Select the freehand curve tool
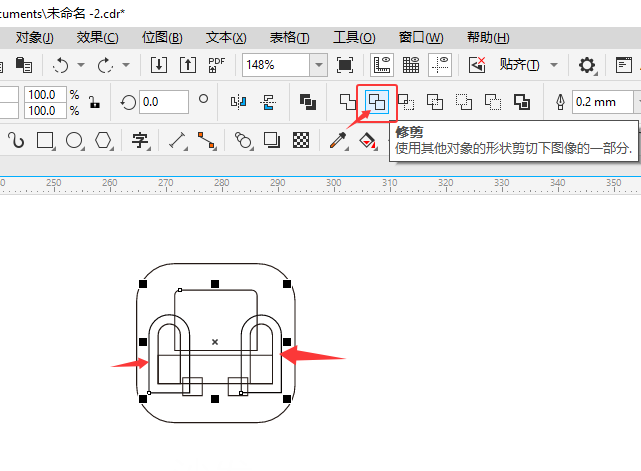The width and height of the screenshot is (641, 471). point(16,140)
